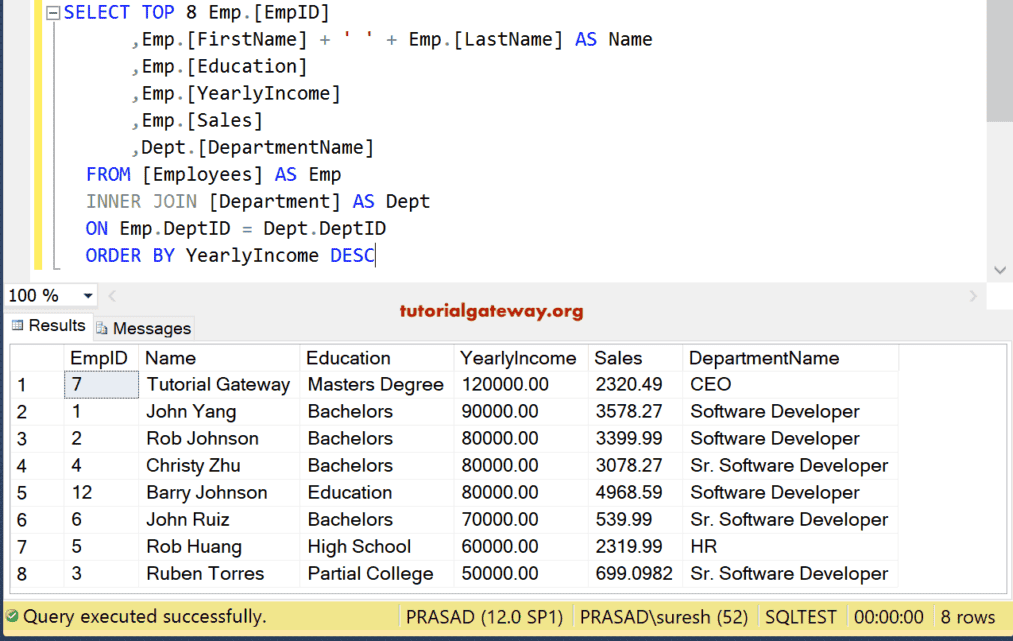This screenshot has height=641, width=1013.
Task: Click the horizontal scroll right arrow
Action: [973, 296]
